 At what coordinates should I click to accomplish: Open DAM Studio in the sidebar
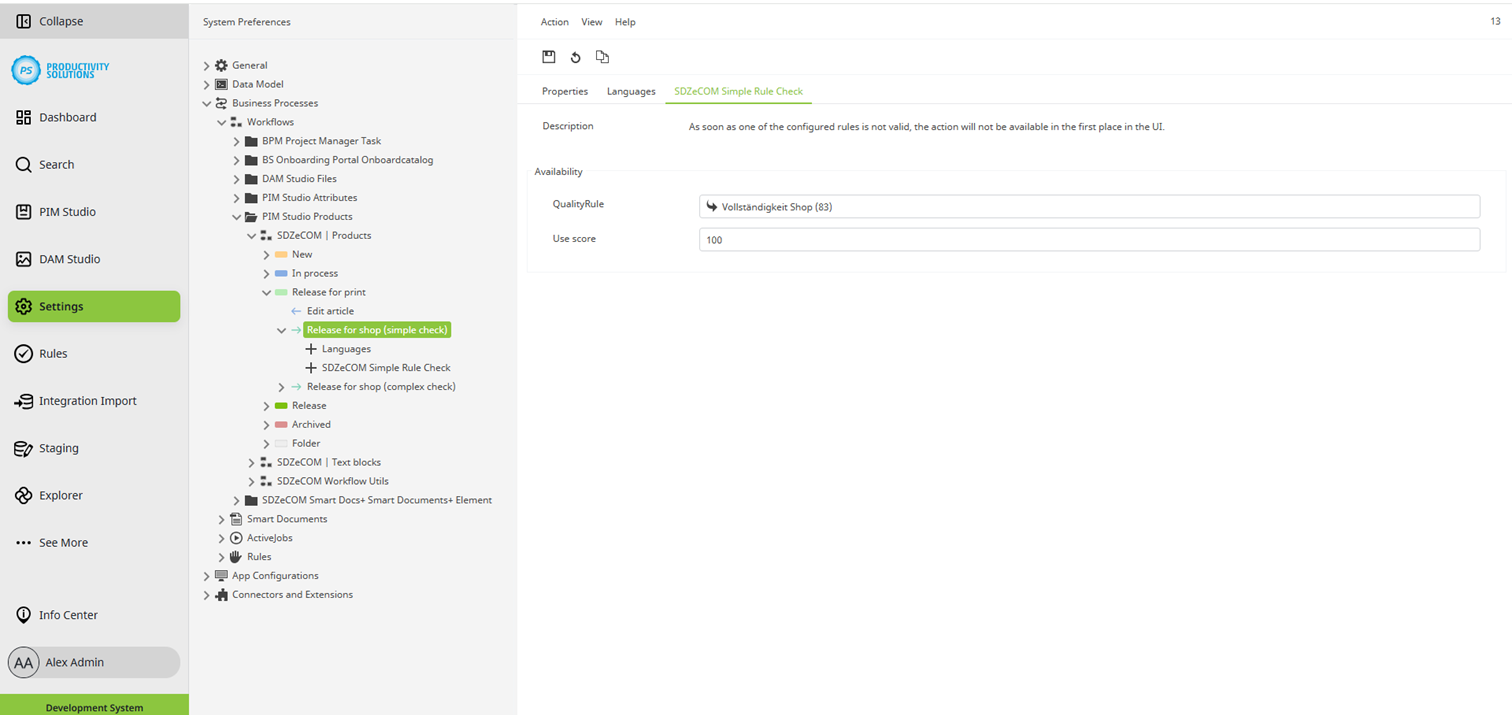point(69,259)
